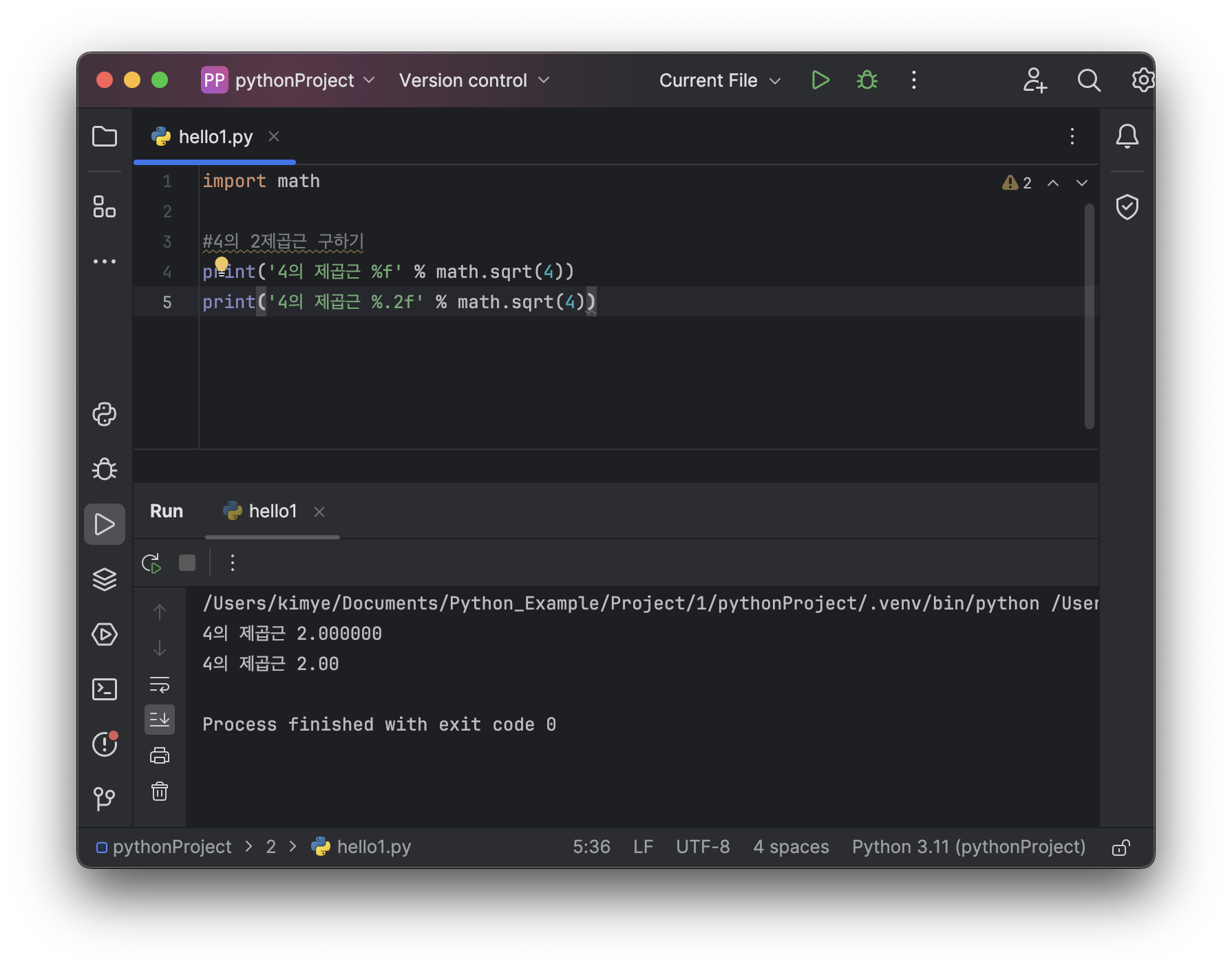Open the coverage shield tool window

click(1127, 206)
